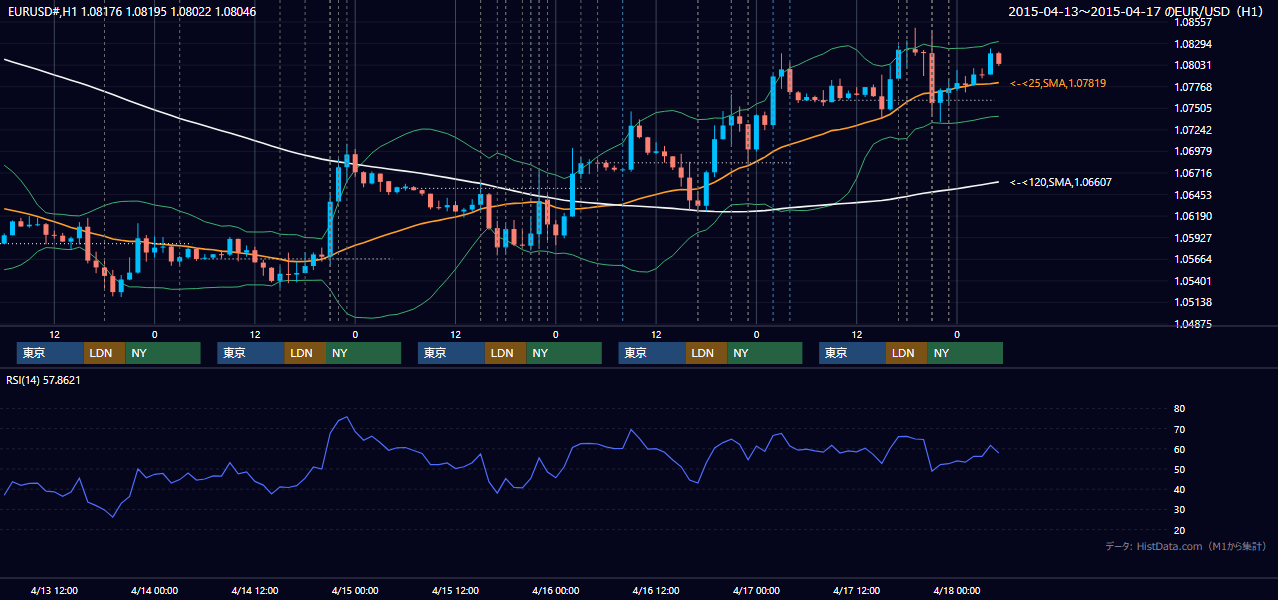Image resolution: width=1278 pixels, height=600 pixels.
Task: Click RSI axis level 20
Action: click(x=1179, y=530)
